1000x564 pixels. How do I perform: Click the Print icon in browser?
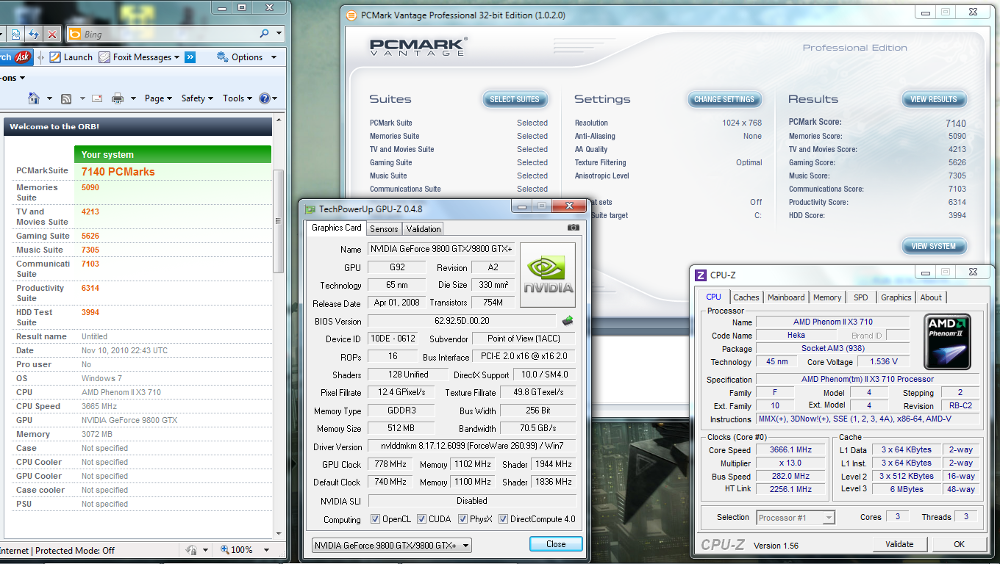tap(117, 98)
